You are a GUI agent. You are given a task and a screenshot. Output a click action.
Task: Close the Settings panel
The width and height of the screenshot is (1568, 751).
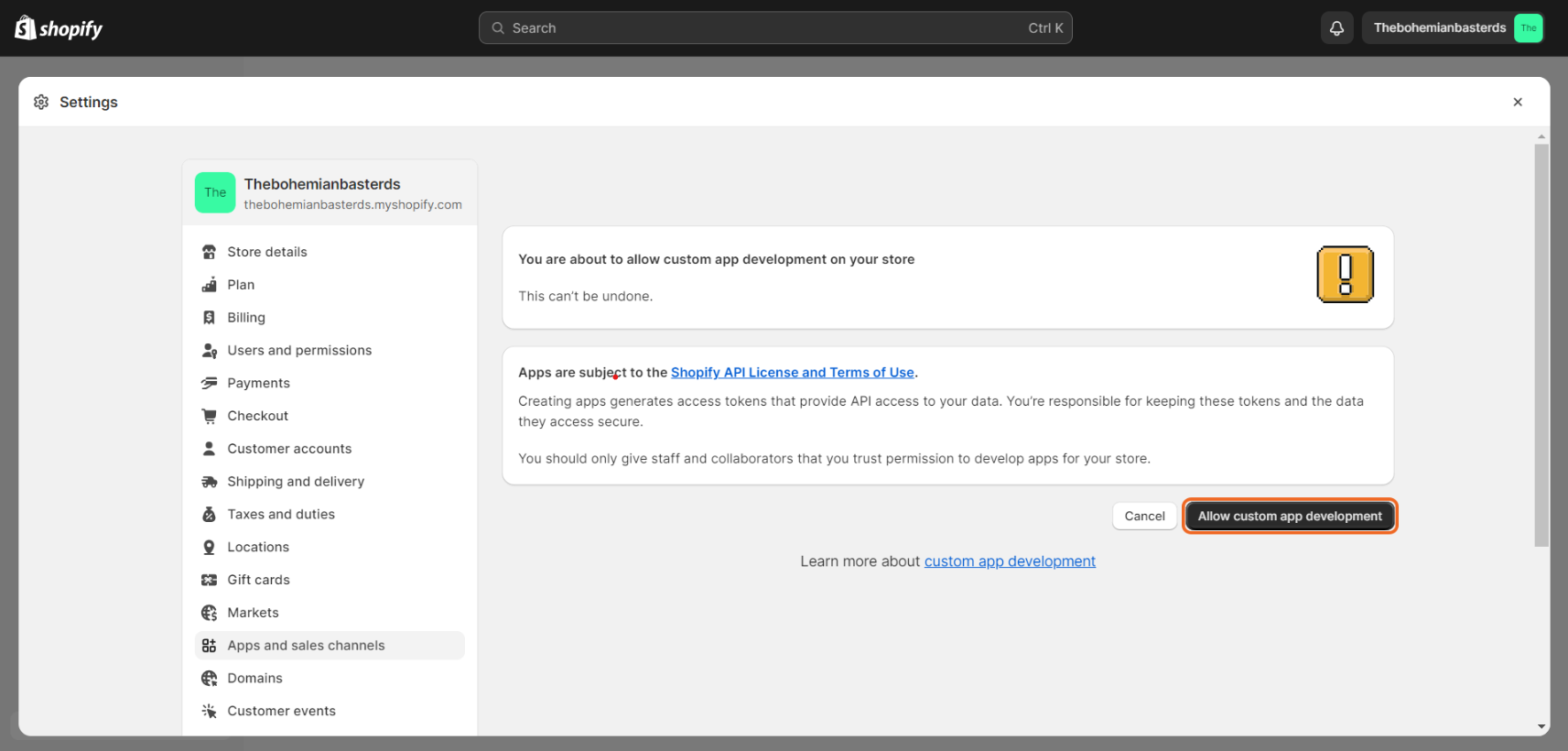point(1518,102)
